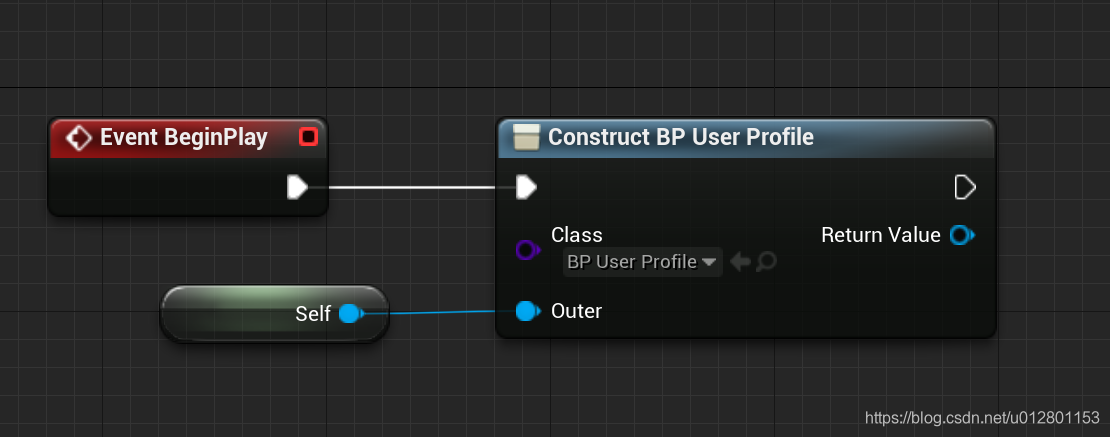Click the blue Outer input pin
This screenshot has width=1110, height=437.
[x=526, y=311]
